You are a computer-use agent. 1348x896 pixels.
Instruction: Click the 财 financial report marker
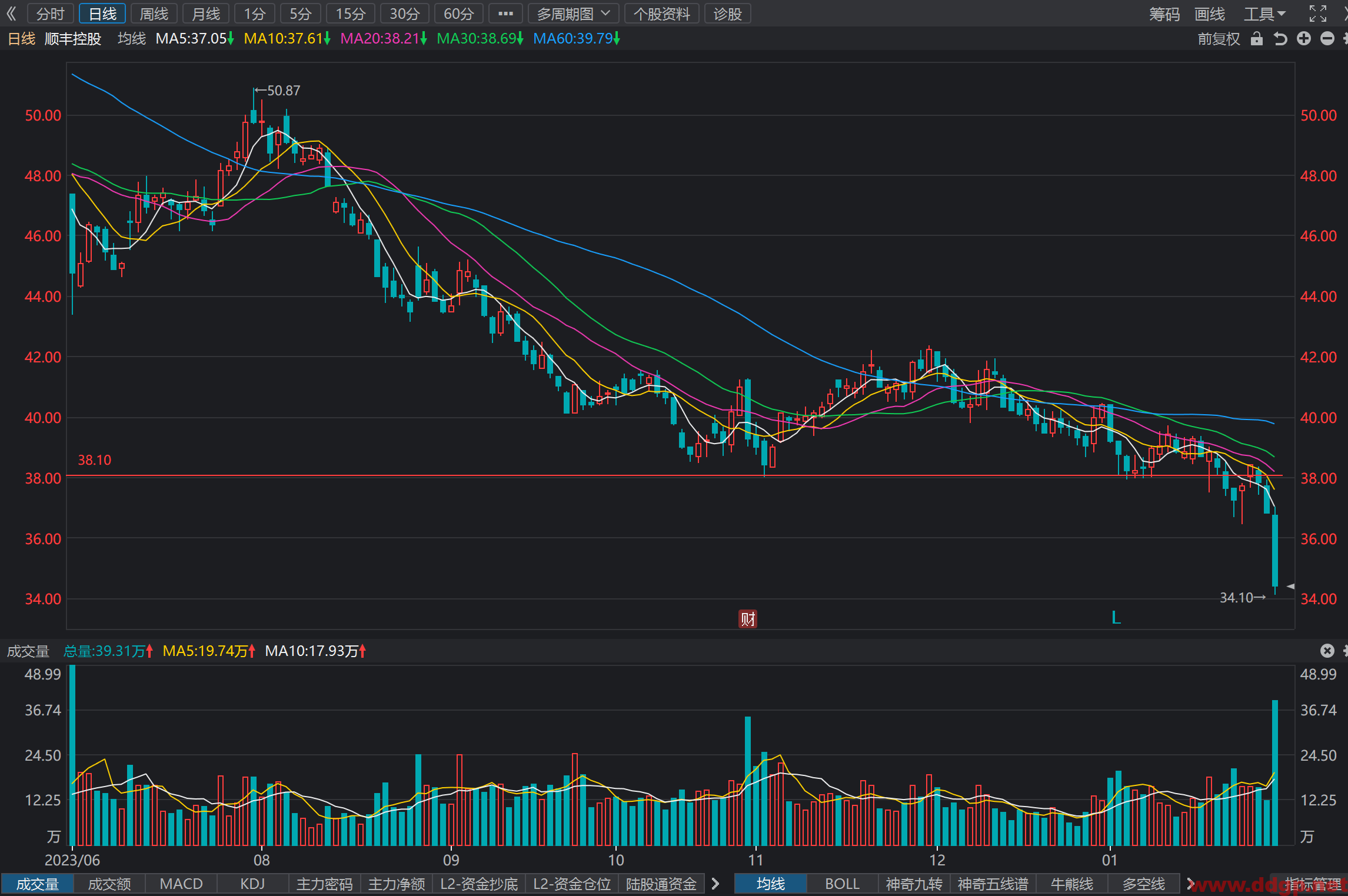748,619
